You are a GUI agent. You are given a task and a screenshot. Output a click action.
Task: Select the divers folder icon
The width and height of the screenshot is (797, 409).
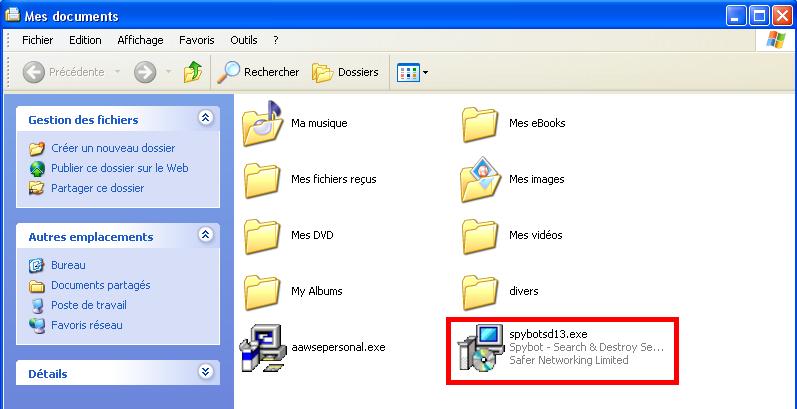481,292
